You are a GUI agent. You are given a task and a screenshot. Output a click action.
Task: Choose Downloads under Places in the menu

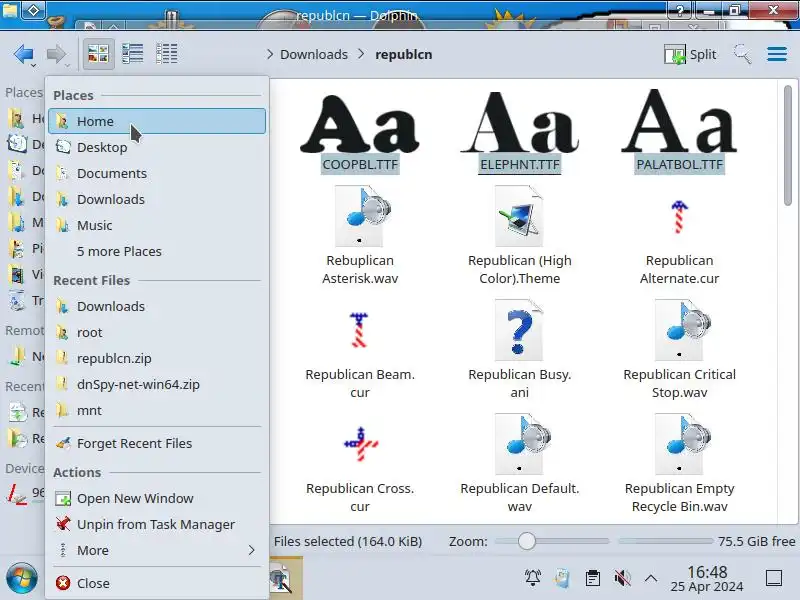(157, 199)
